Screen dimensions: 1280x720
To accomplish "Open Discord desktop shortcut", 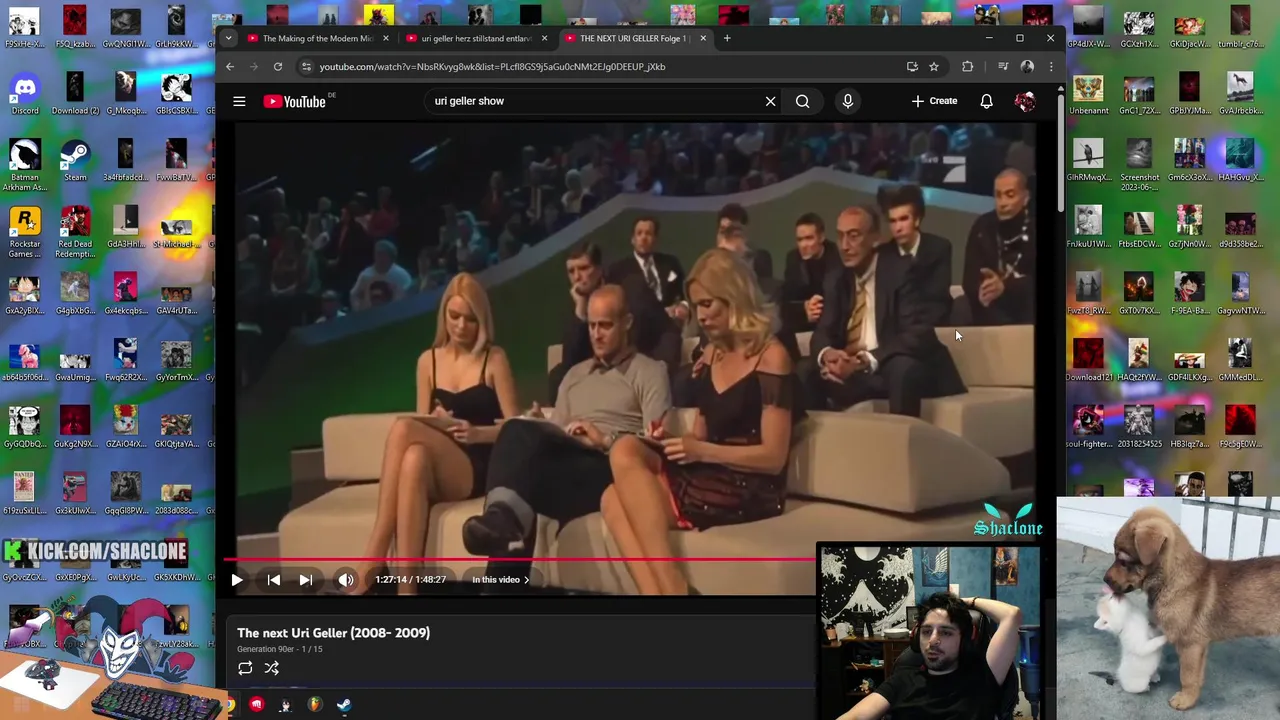I will coord(25,94).
